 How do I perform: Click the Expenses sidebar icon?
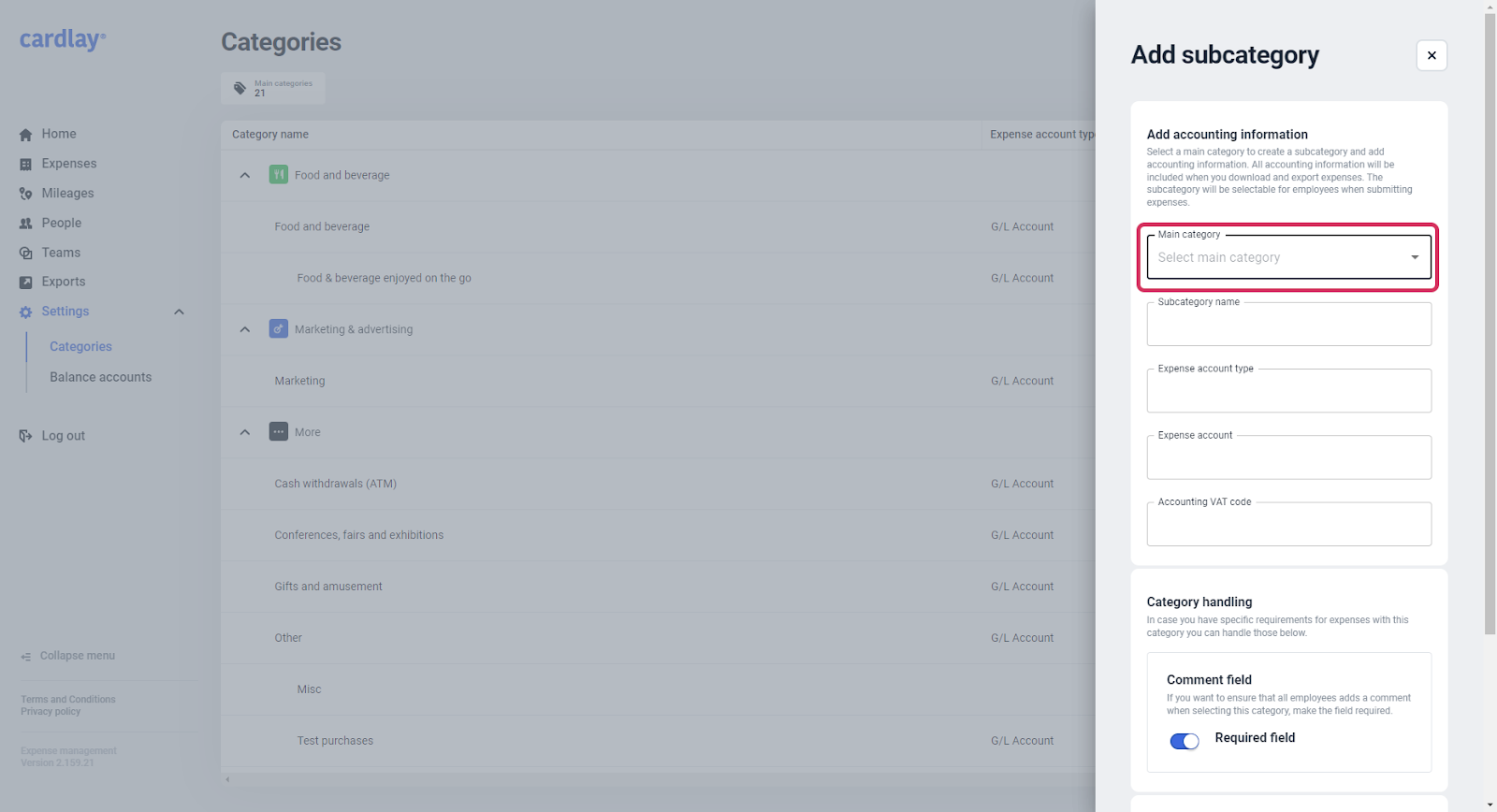tap(26, 165)
